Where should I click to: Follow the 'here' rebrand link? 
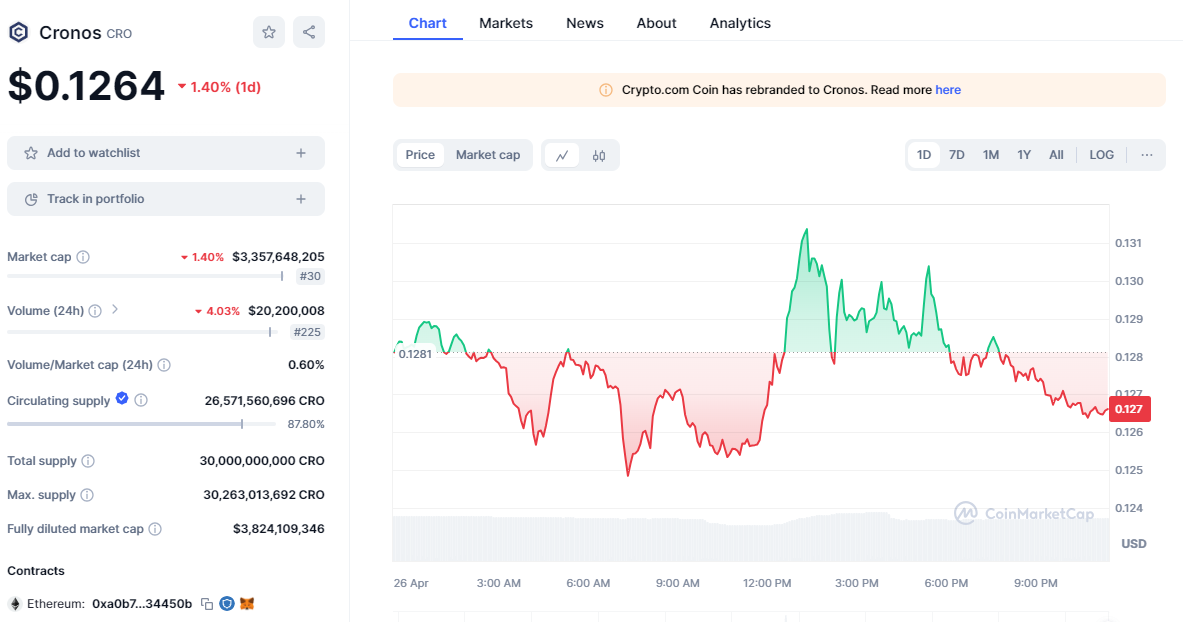[x=948, y=90]
